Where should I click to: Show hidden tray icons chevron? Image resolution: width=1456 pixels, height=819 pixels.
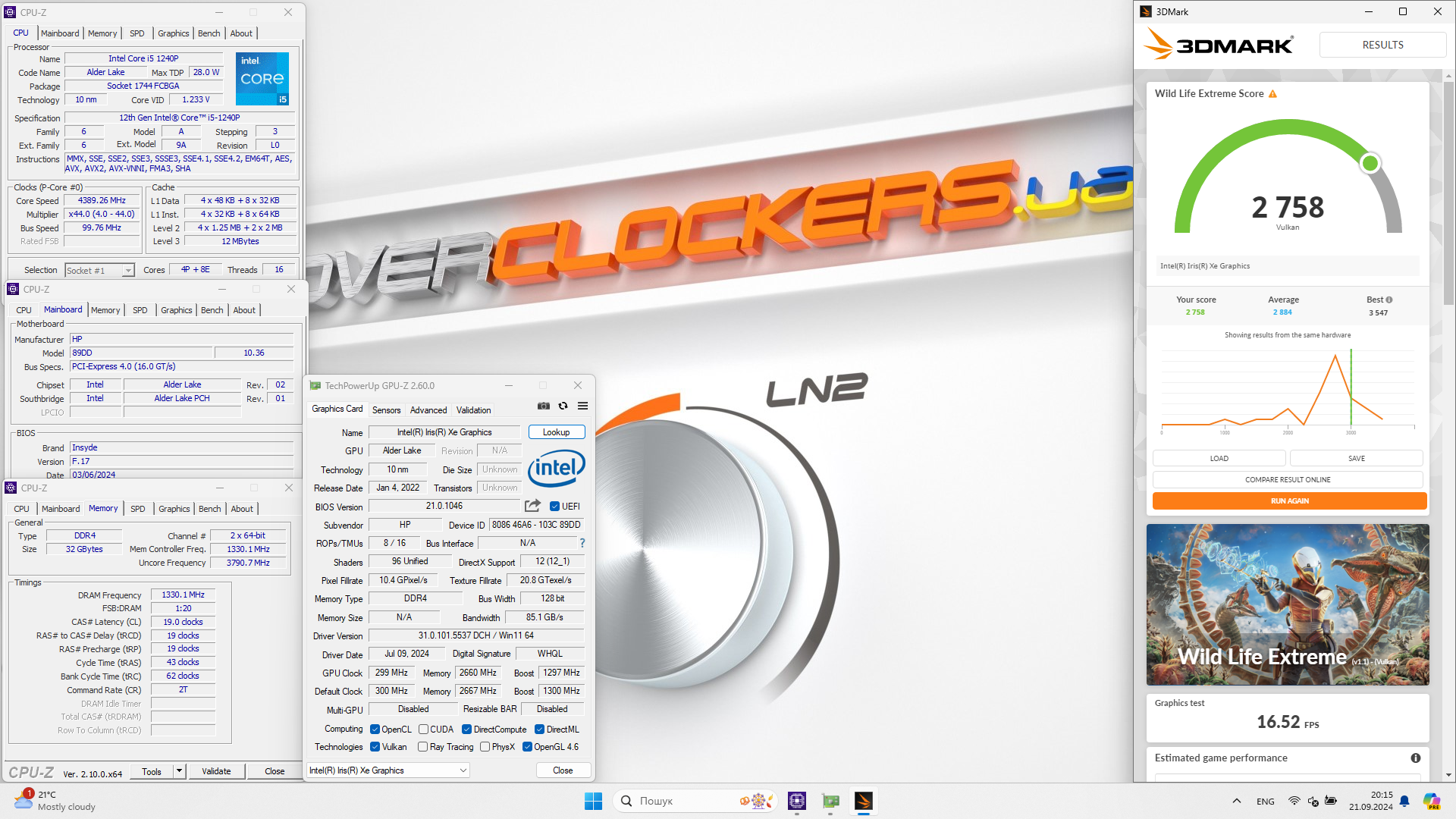click(x=1237, y=801)
